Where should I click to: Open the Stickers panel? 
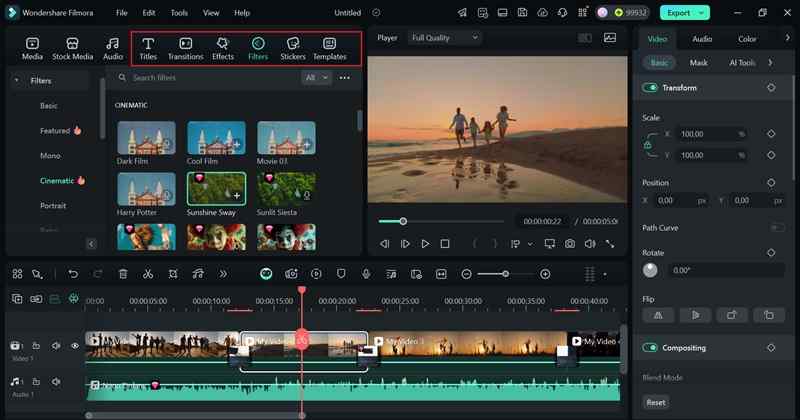293,49
